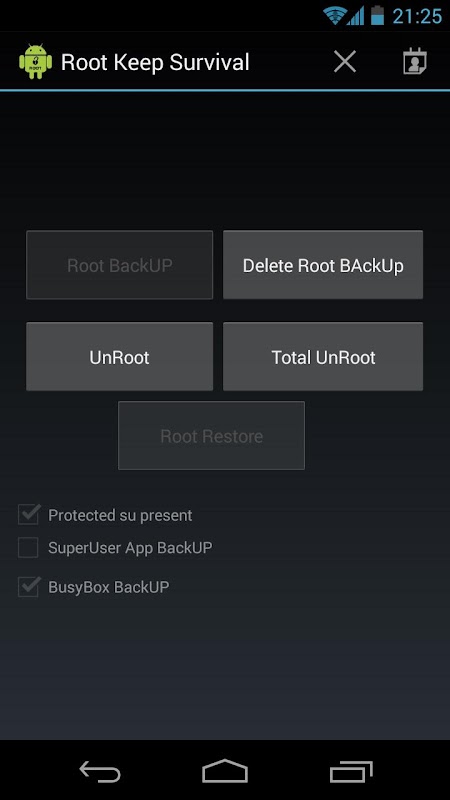Tap the cell signal strength icon
This screenshot has width=450, height=800.
(356, 16)
